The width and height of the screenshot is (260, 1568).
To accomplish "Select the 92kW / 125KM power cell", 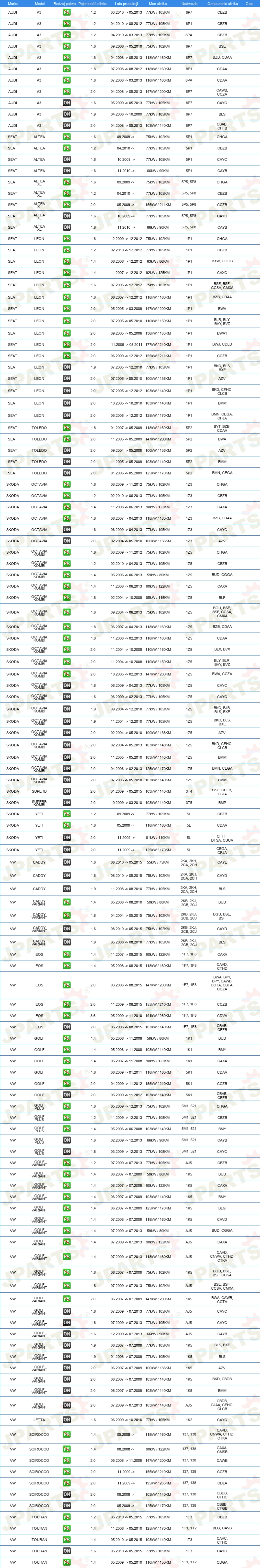I will click(x=158, y=273).
